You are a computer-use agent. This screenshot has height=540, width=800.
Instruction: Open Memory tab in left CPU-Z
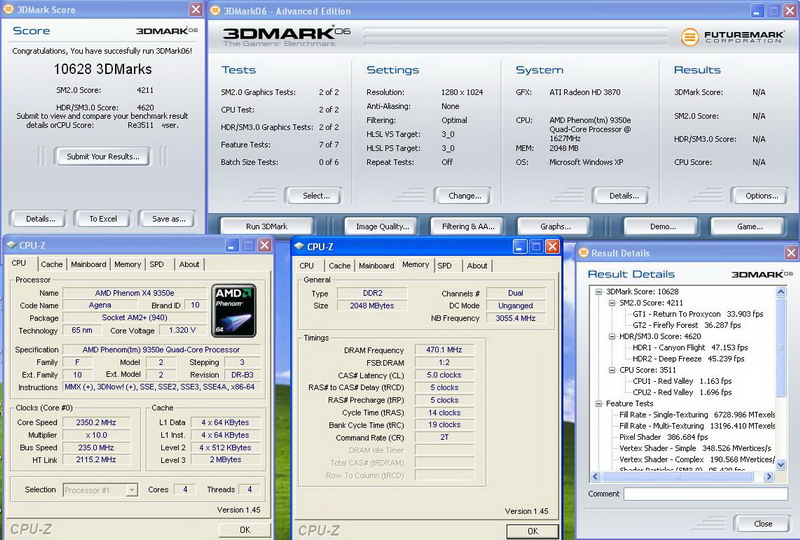[x=128, y=264]
